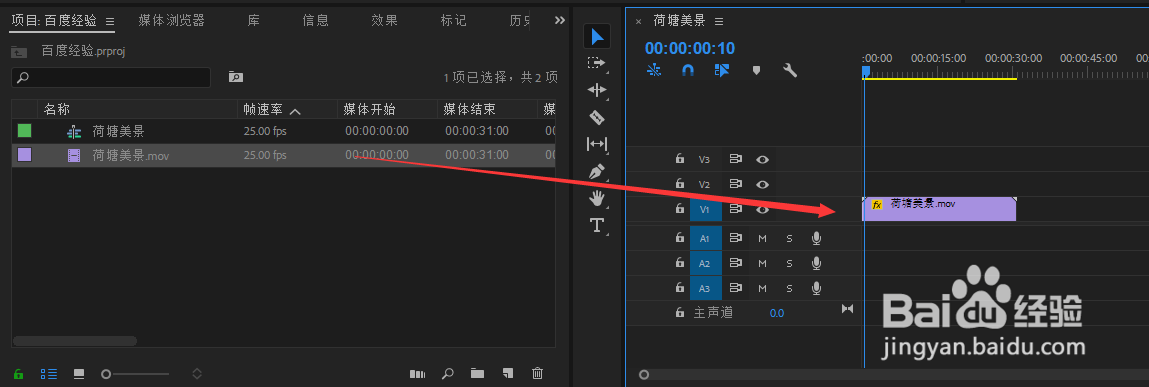Open timeline wrench display settings
Image resolution: width=1149 pixels, height=387 pixels.
coord(790,70)
